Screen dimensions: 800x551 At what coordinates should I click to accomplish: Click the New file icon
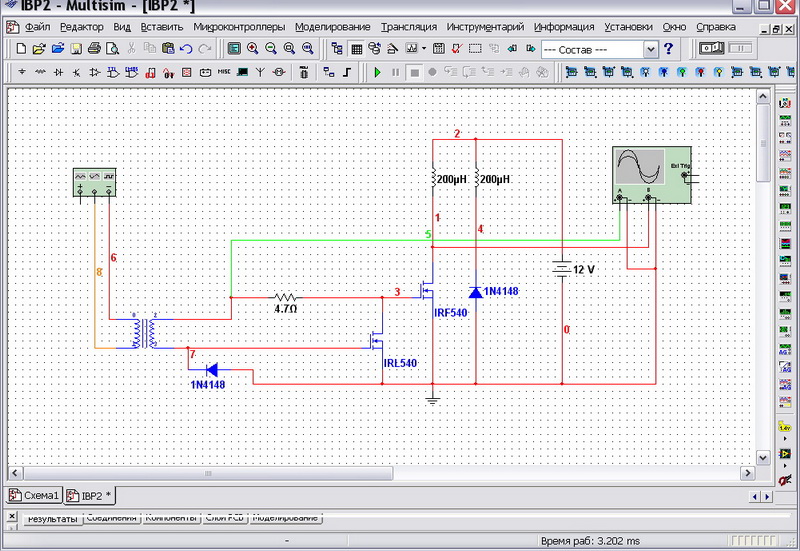[x=21, y=48]
